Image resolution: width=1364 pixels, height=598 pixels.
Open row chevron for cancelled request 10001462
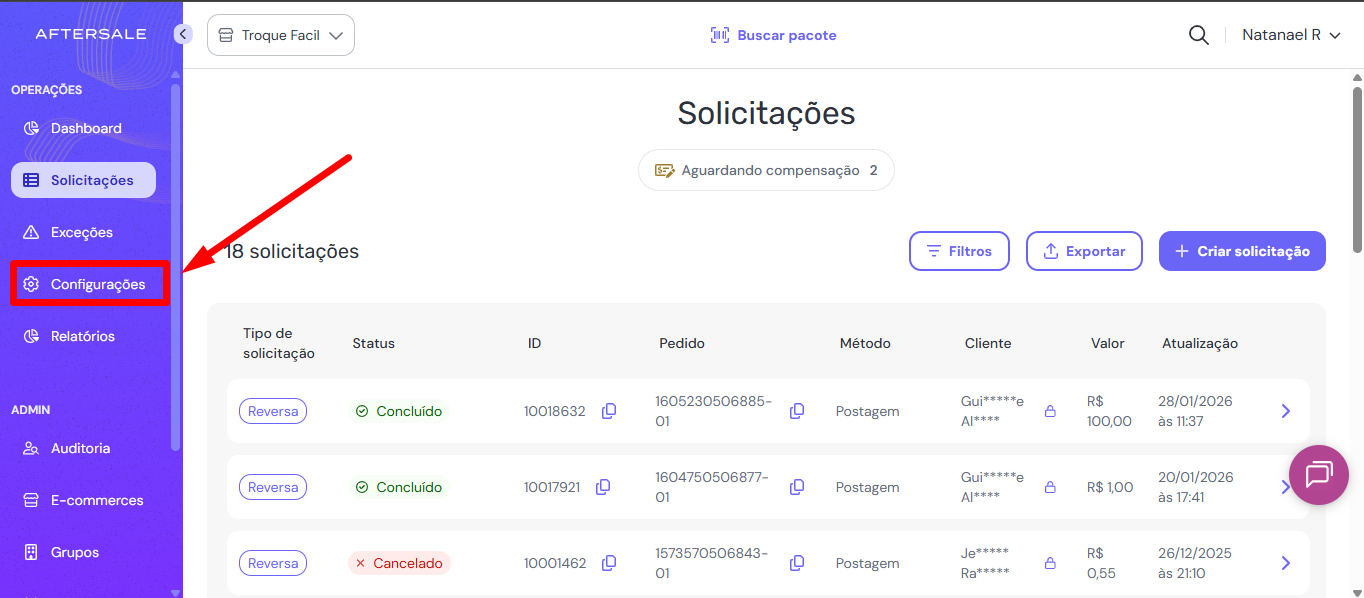tap(1286, 563)
